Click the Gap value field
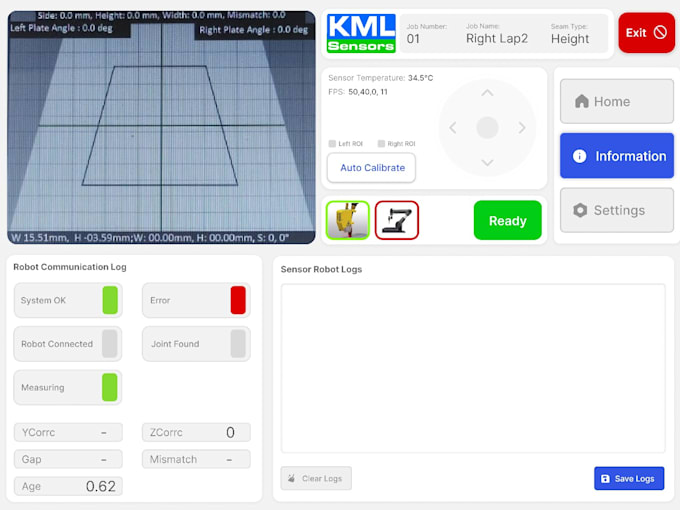 coord(68,459)
